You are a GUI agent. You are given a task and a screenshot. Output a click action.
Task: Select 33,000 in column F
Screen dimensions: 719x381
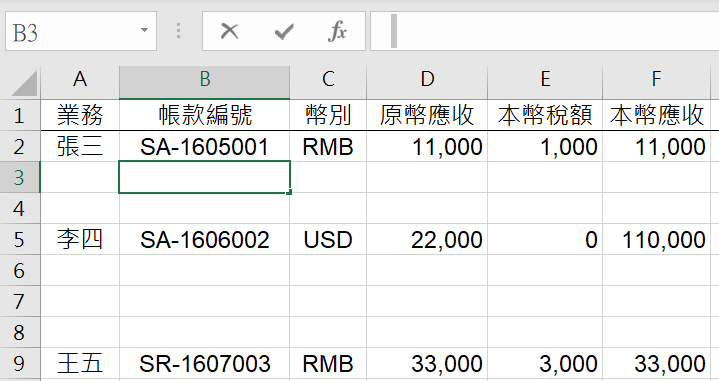(656, 364)
